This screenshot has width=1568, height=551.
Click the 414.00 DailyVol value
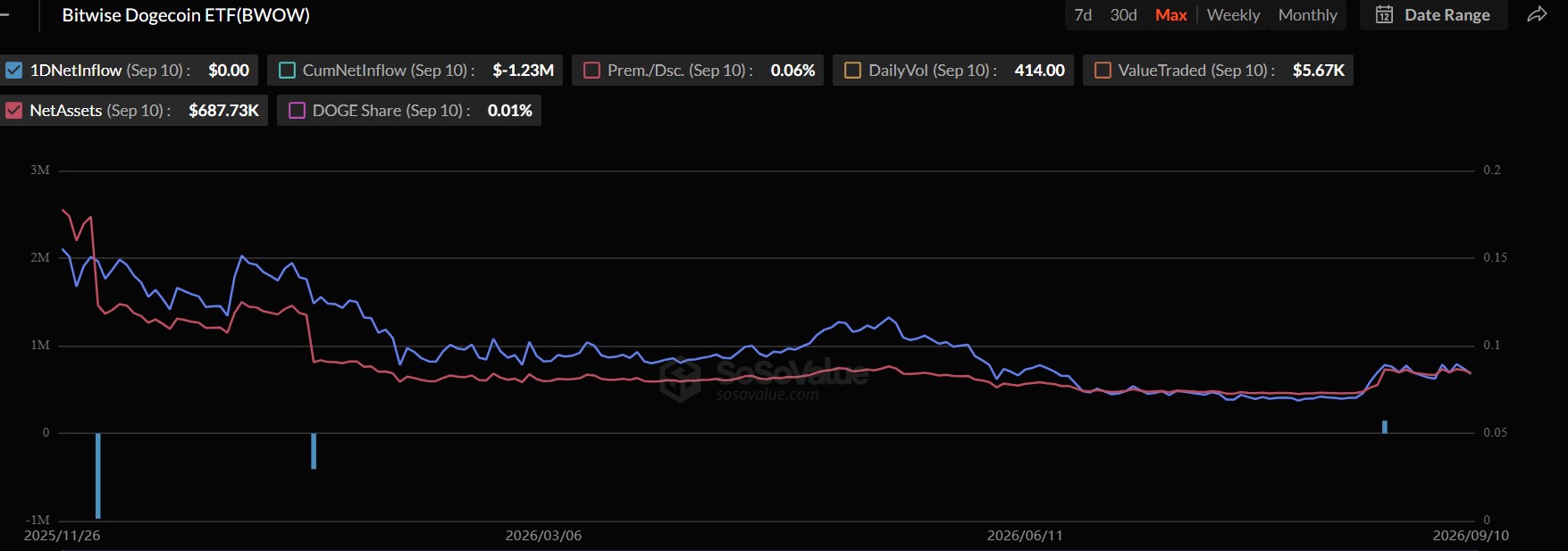pos(1039,70)
